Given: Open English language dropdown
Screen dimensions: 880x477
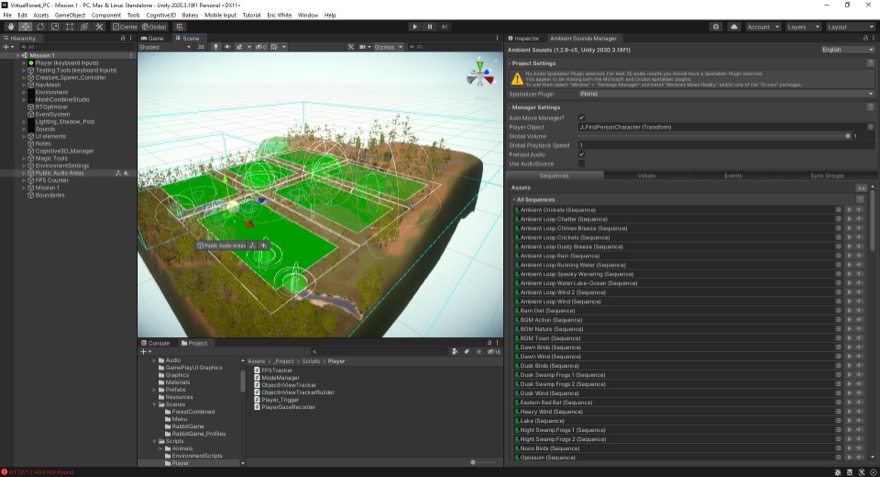Looking at the screenshot, I should [x=847, y=49].
